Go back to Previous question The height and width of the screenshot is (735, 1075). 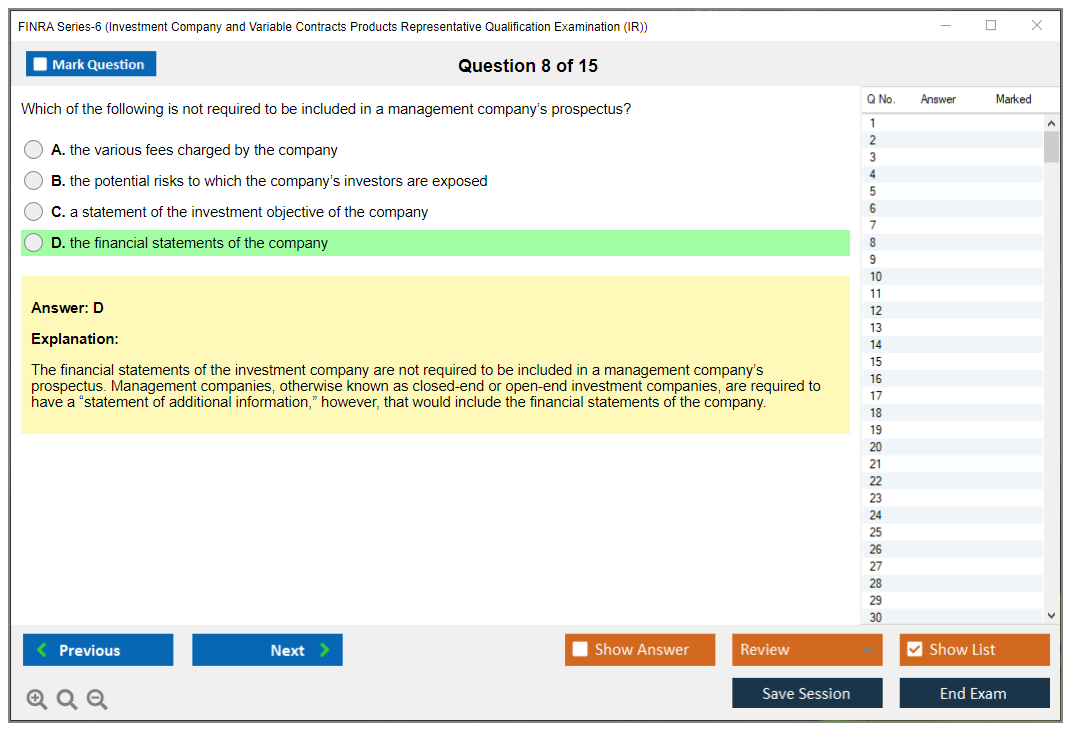98,650
